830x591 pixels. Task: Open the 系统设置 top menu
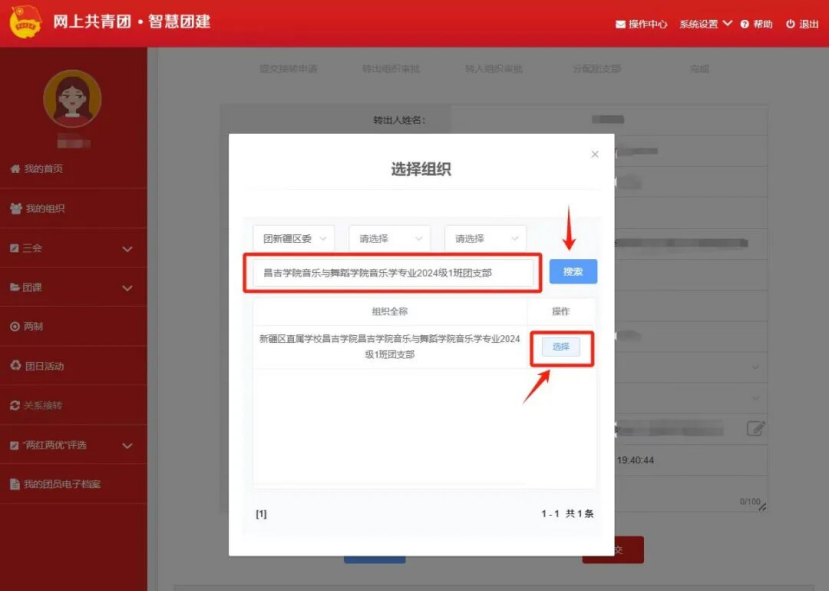point(705,24)
